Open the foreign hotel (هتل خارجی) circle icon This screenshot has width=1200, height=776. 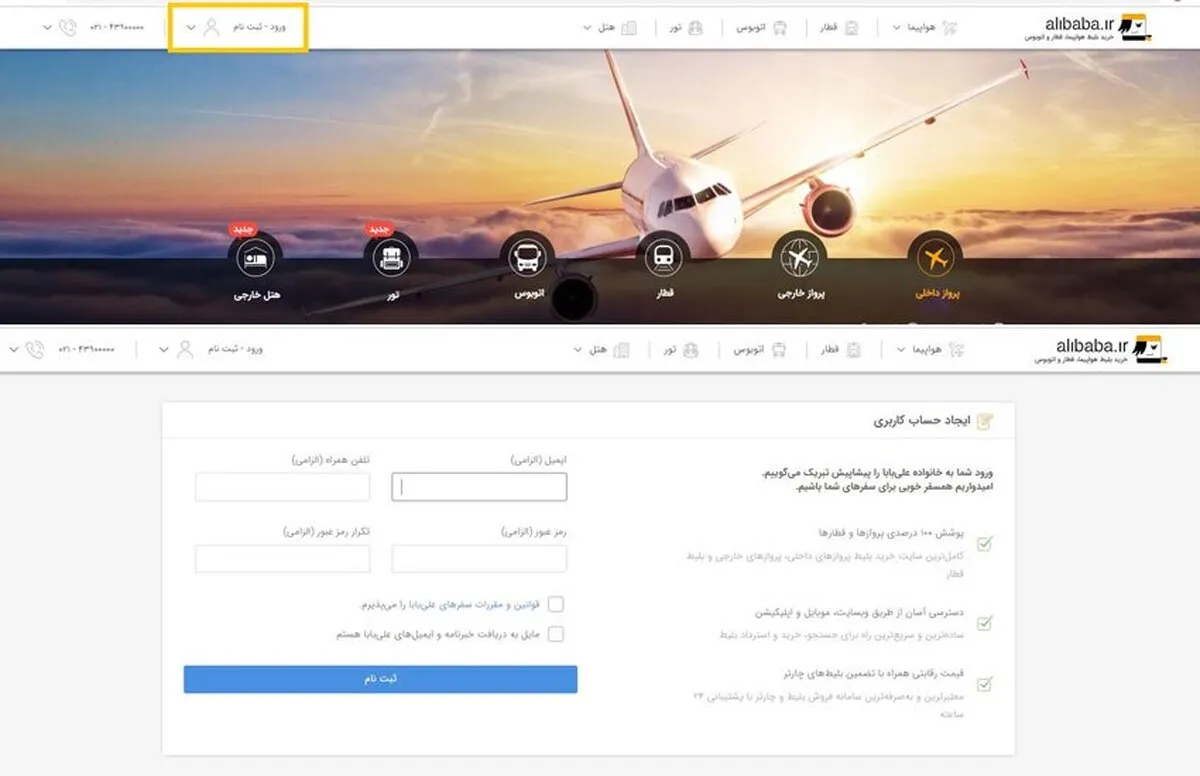click(255, 259)
